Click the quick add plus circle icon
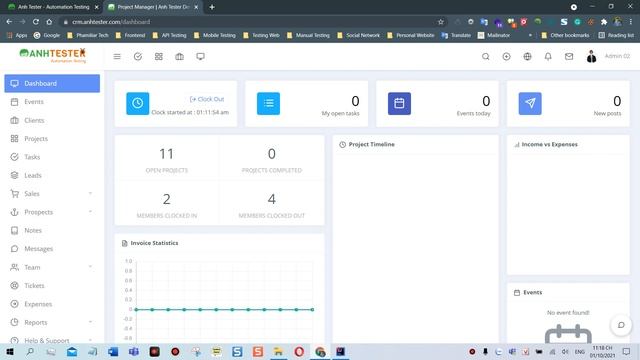 point(507,56)
